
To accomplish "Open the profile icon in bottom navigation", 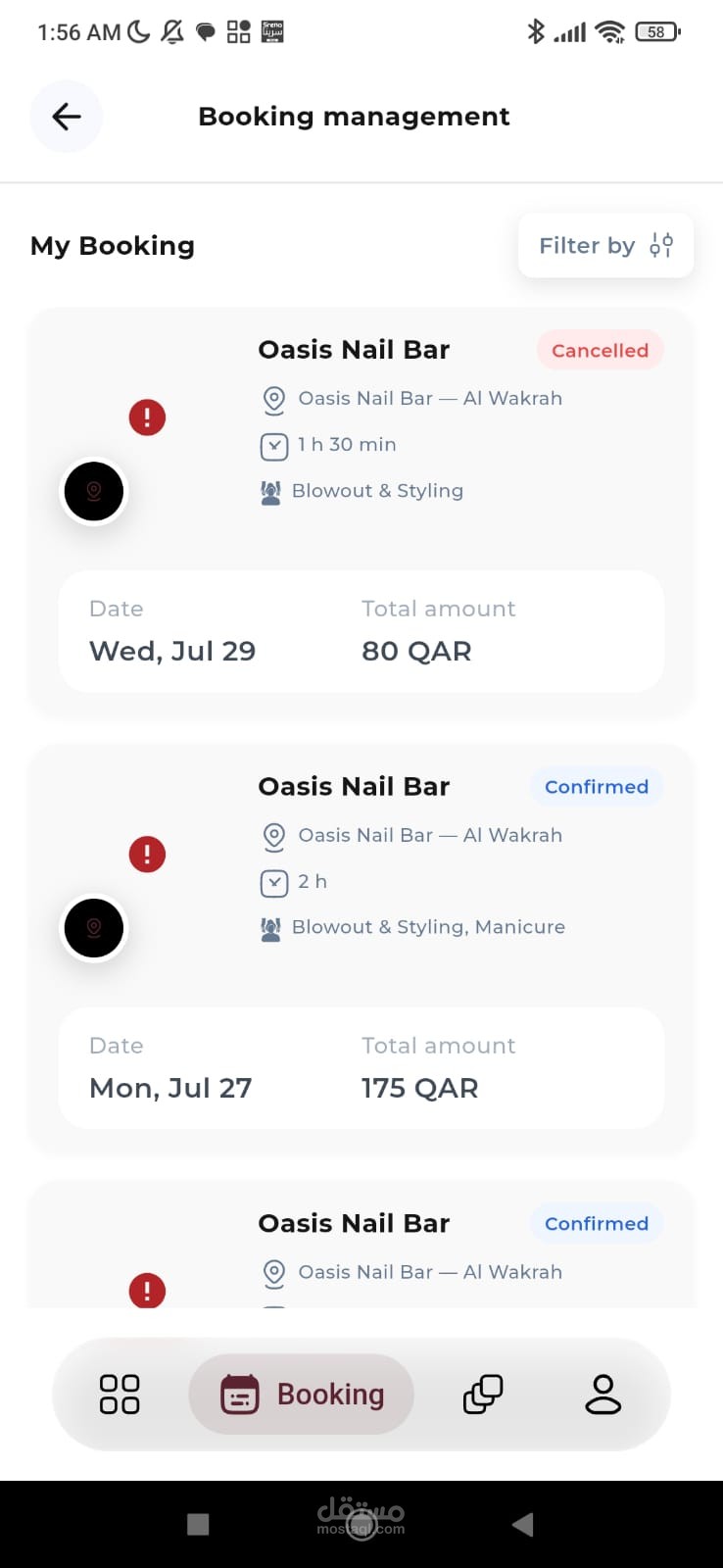I will pyautogui.click(x=602, y=1394).
